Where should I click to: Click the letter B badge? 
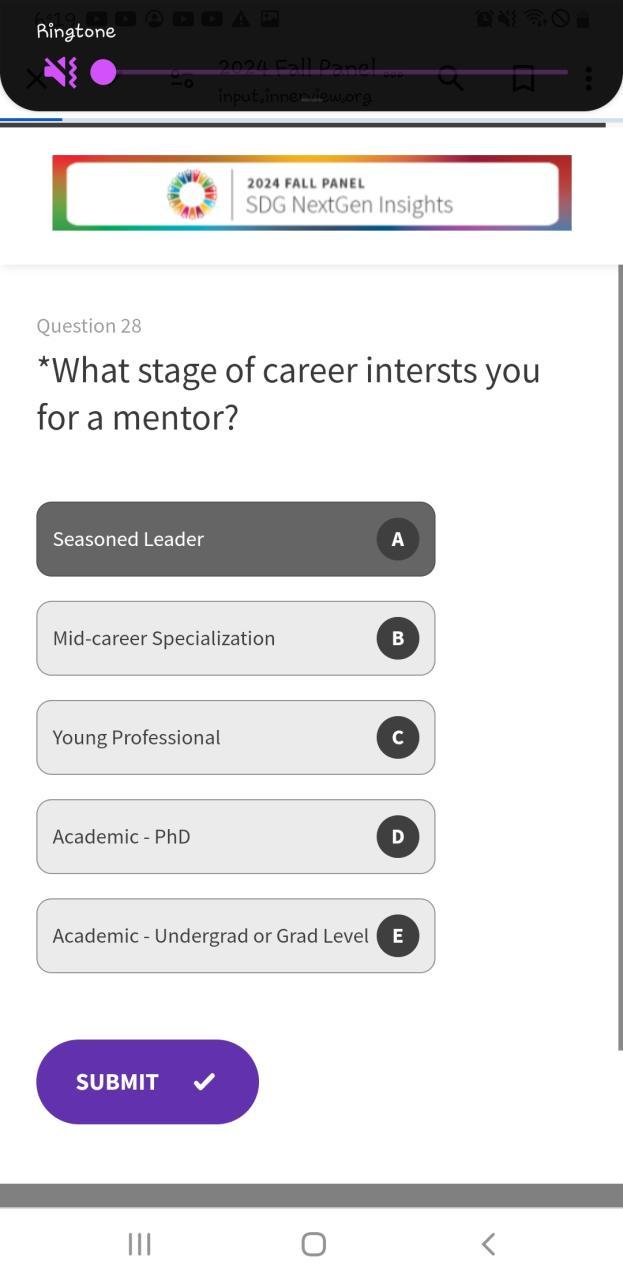click(x=397, y=638)
